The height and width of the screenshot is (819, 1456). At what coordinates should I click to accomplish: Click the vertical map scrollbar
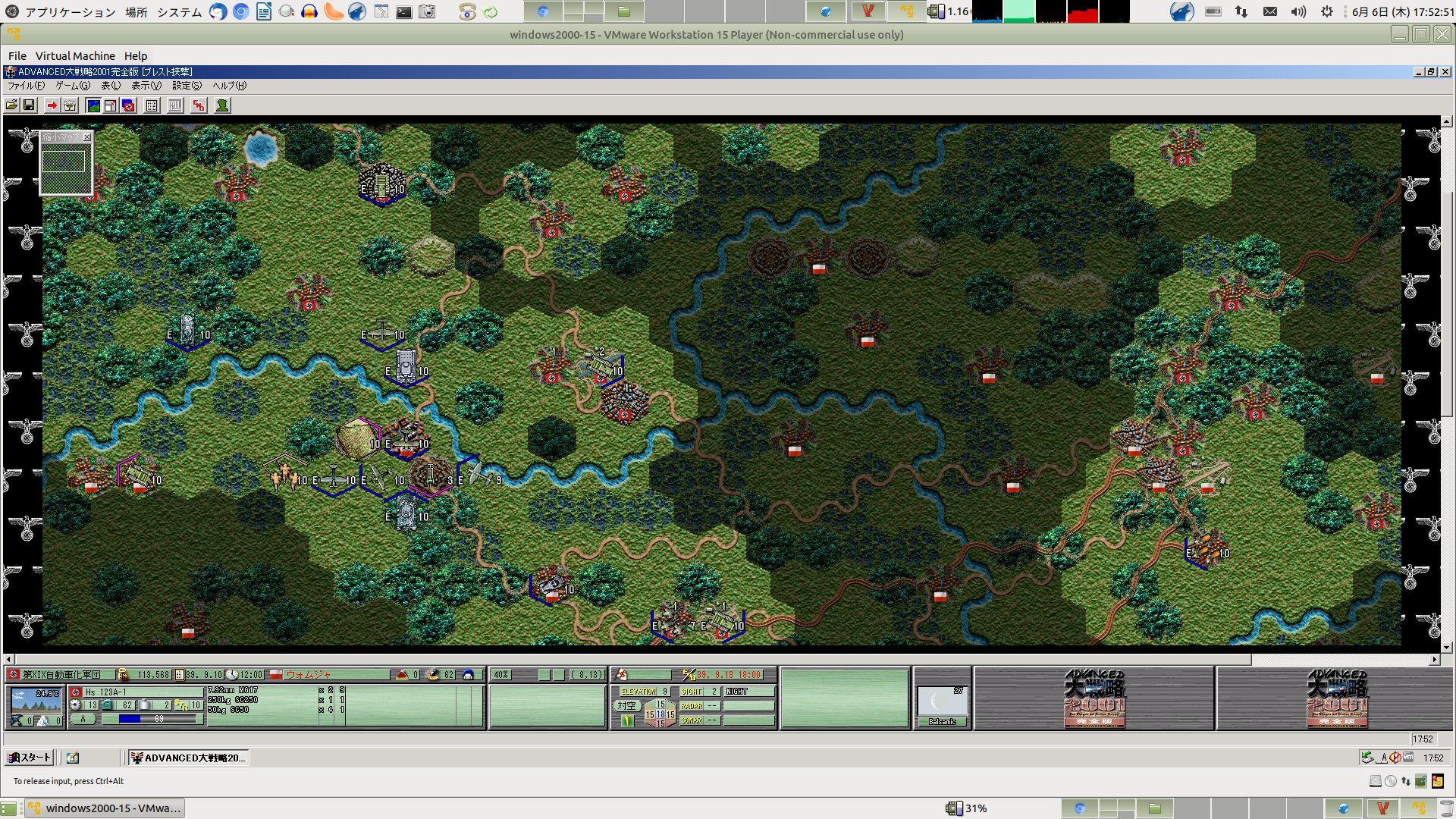(1446, 384)
